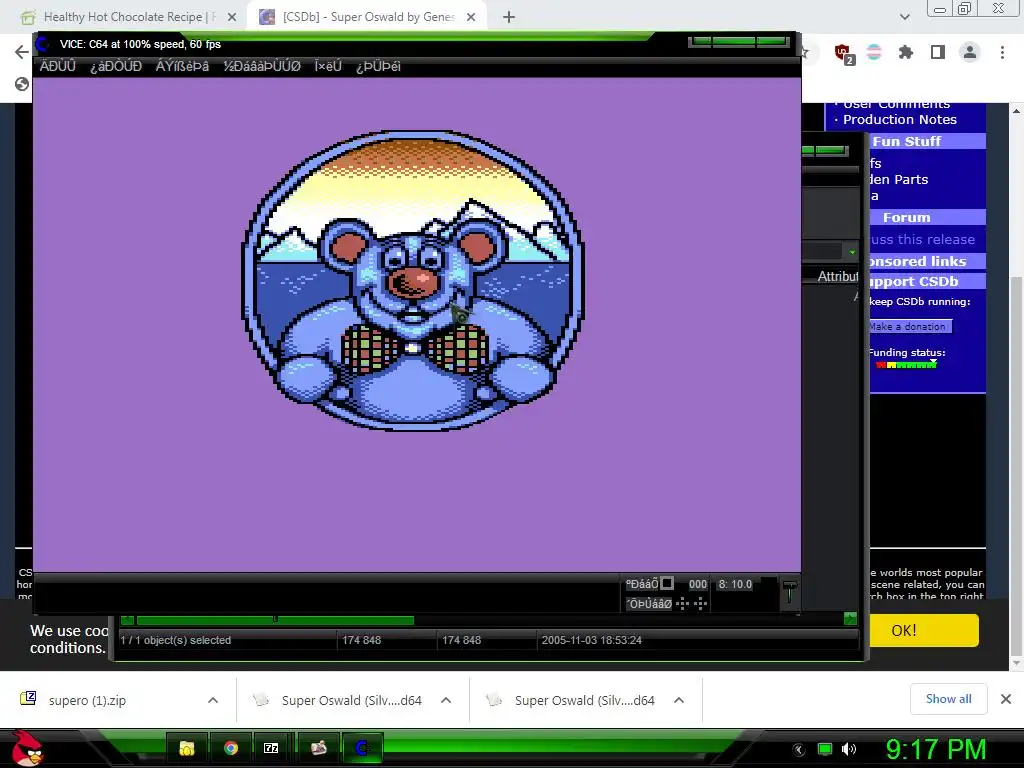This screenshot has height=768, width=1024.
Task: Click the tape counter 000
Action: pos(697,584)
